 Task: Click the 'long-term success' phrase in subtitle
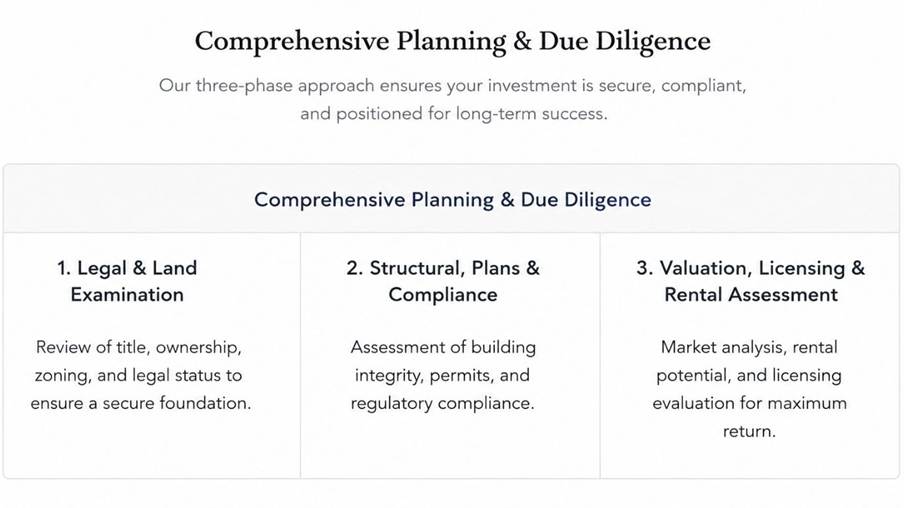coord(531,114)
